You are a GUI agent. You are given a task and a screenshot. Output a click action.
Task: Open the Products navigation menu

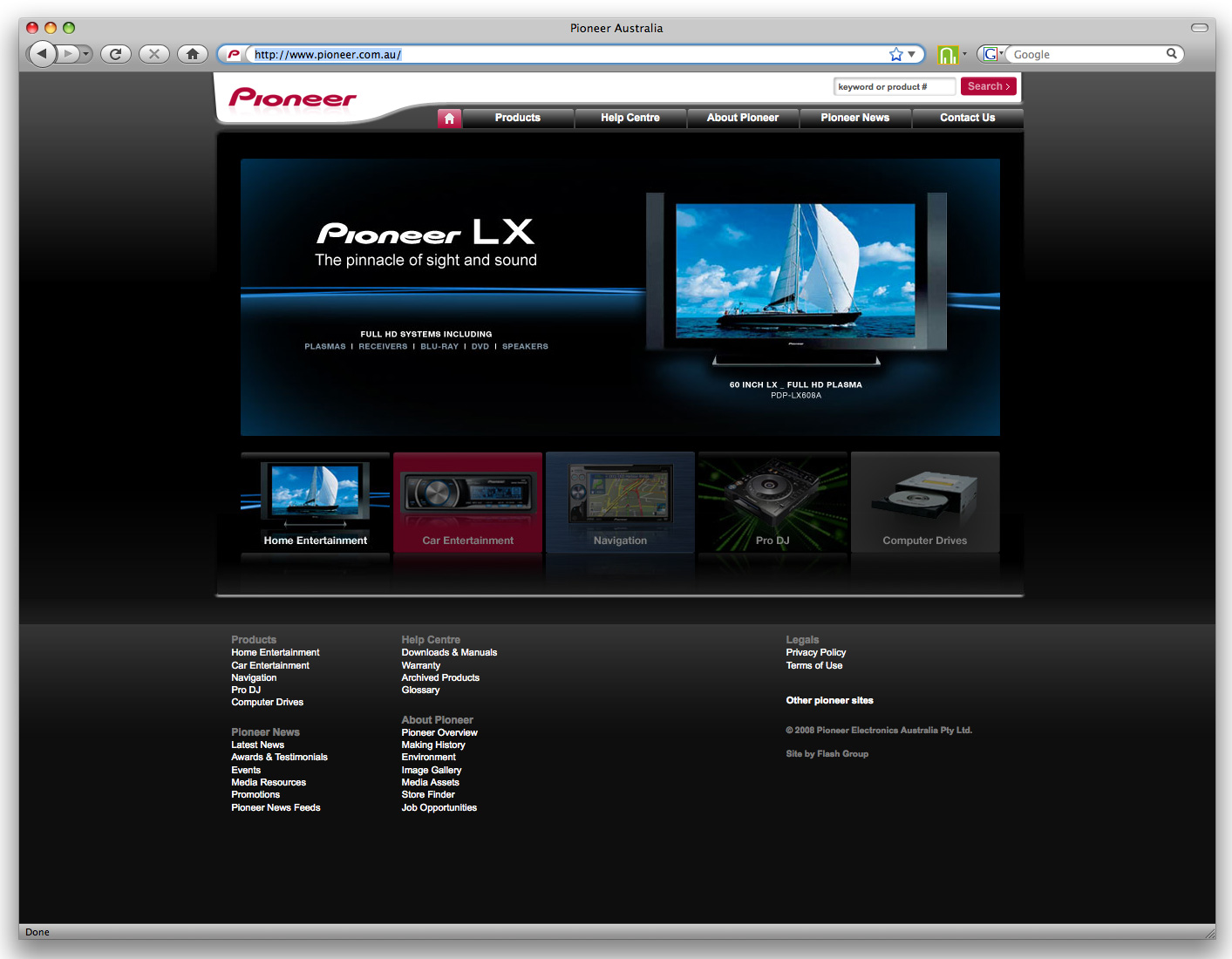(x=518, y=118)
